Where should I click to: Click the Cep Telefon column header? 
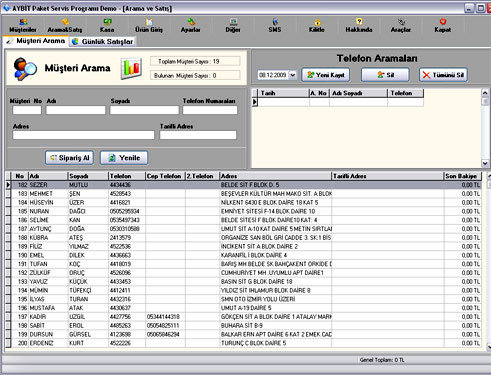(165, 176)
